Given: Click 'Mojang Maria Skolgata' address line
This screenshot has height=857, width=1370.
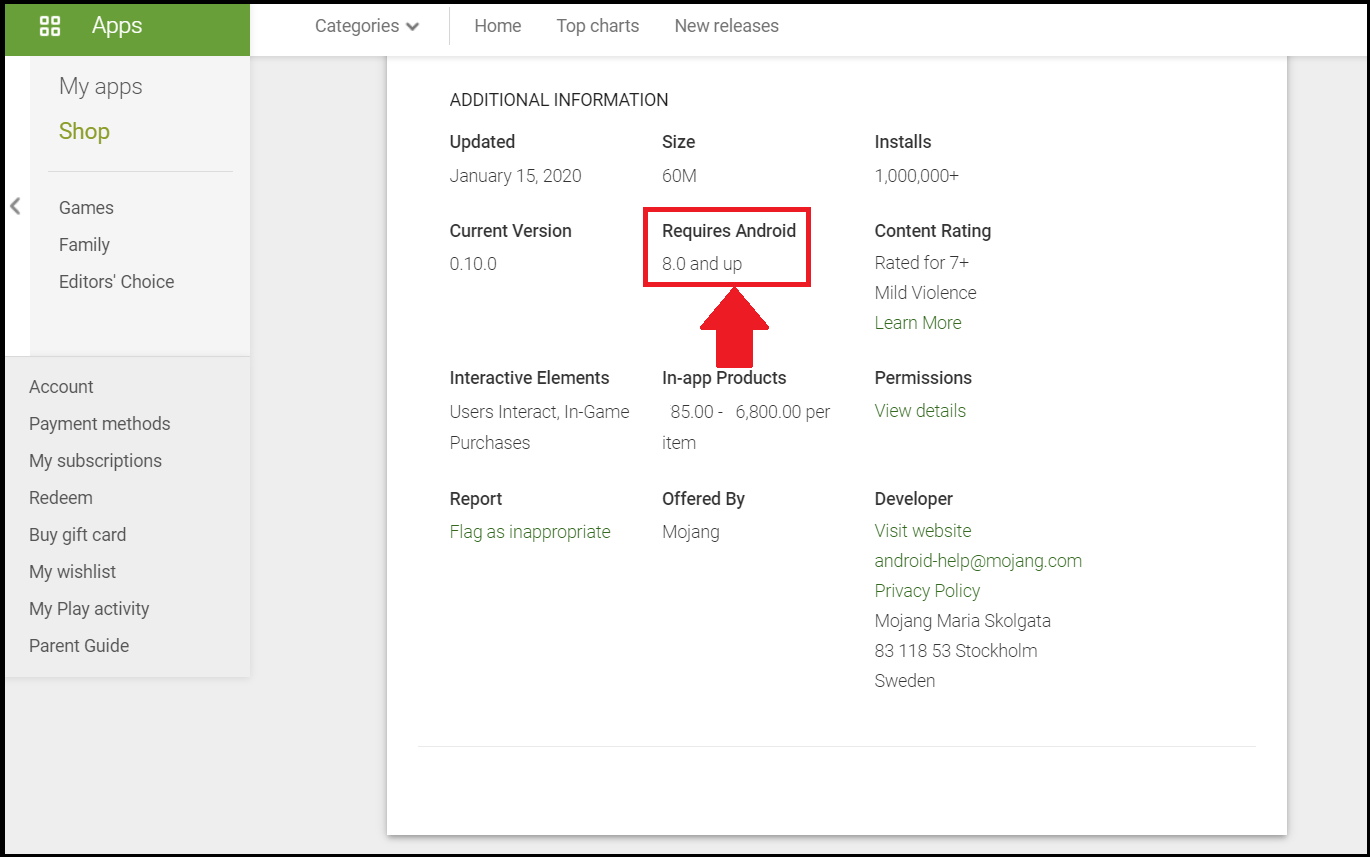Looking at the screenshot, I should 963,621.
